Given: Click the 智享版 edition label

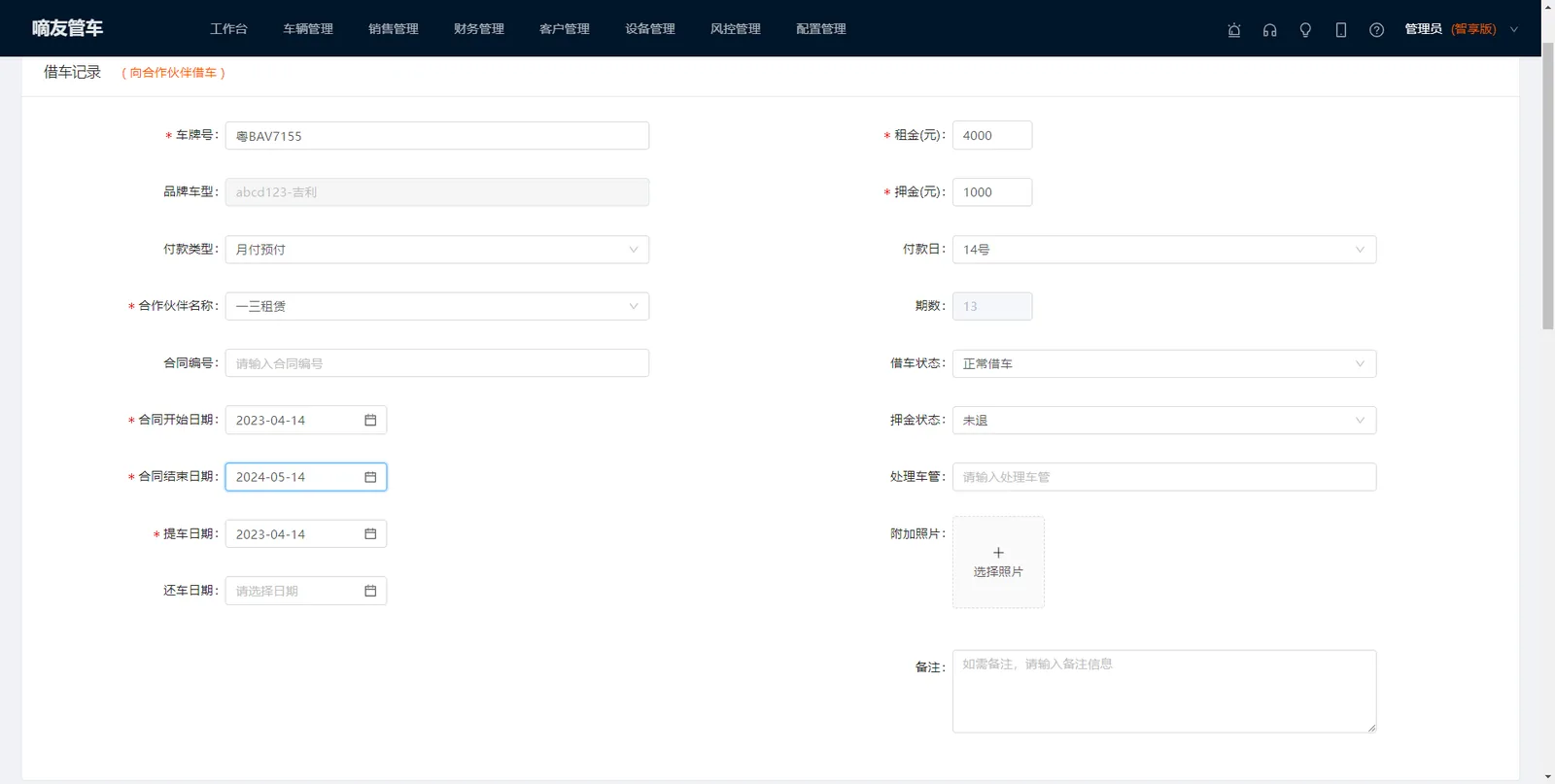Looking at the screenshot, I should point(1473,29).
